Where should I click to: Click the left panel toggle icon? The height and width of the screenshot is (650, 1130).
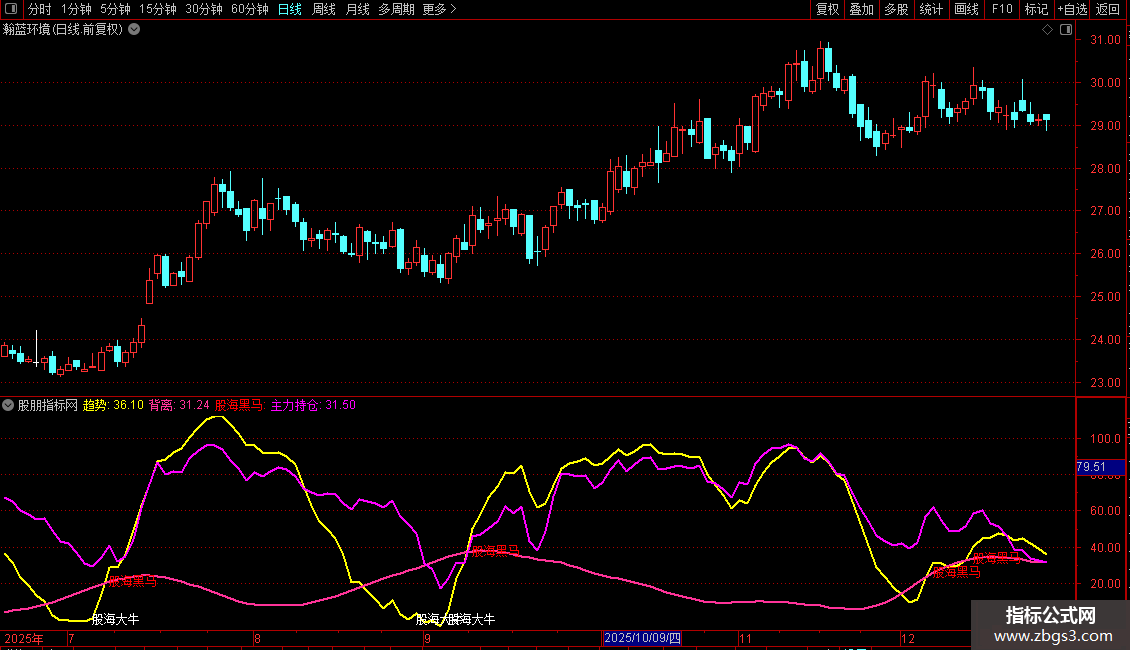pos(11,9)
